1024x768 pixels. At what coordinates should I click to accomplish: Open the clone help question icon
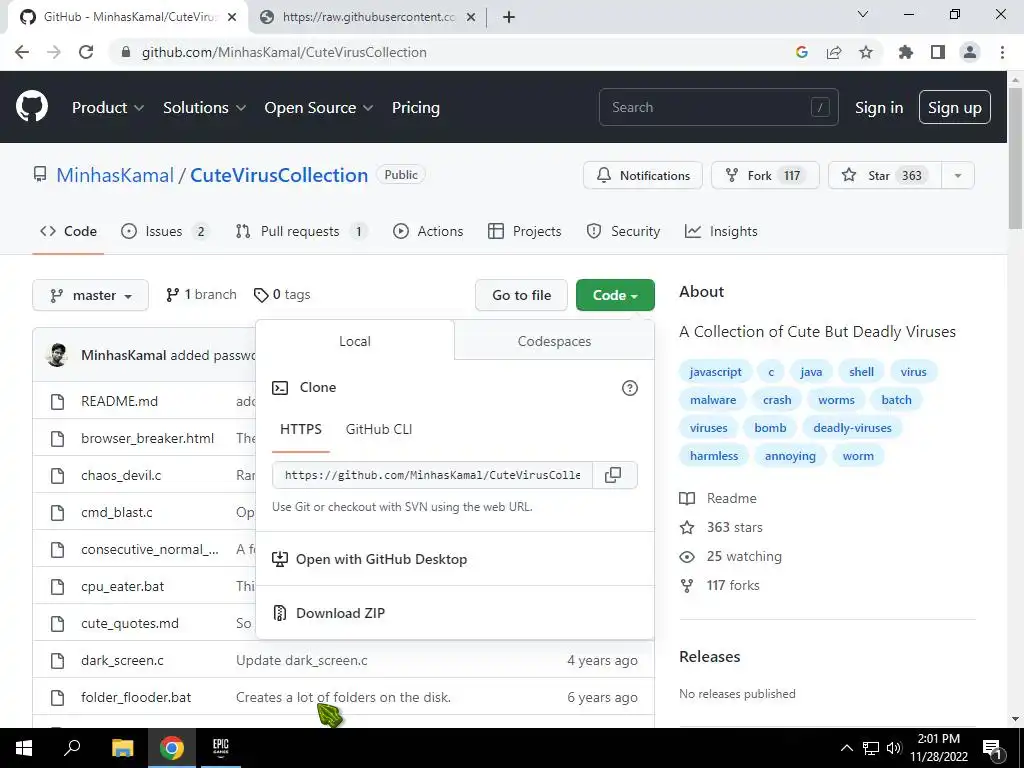[630, 388]
